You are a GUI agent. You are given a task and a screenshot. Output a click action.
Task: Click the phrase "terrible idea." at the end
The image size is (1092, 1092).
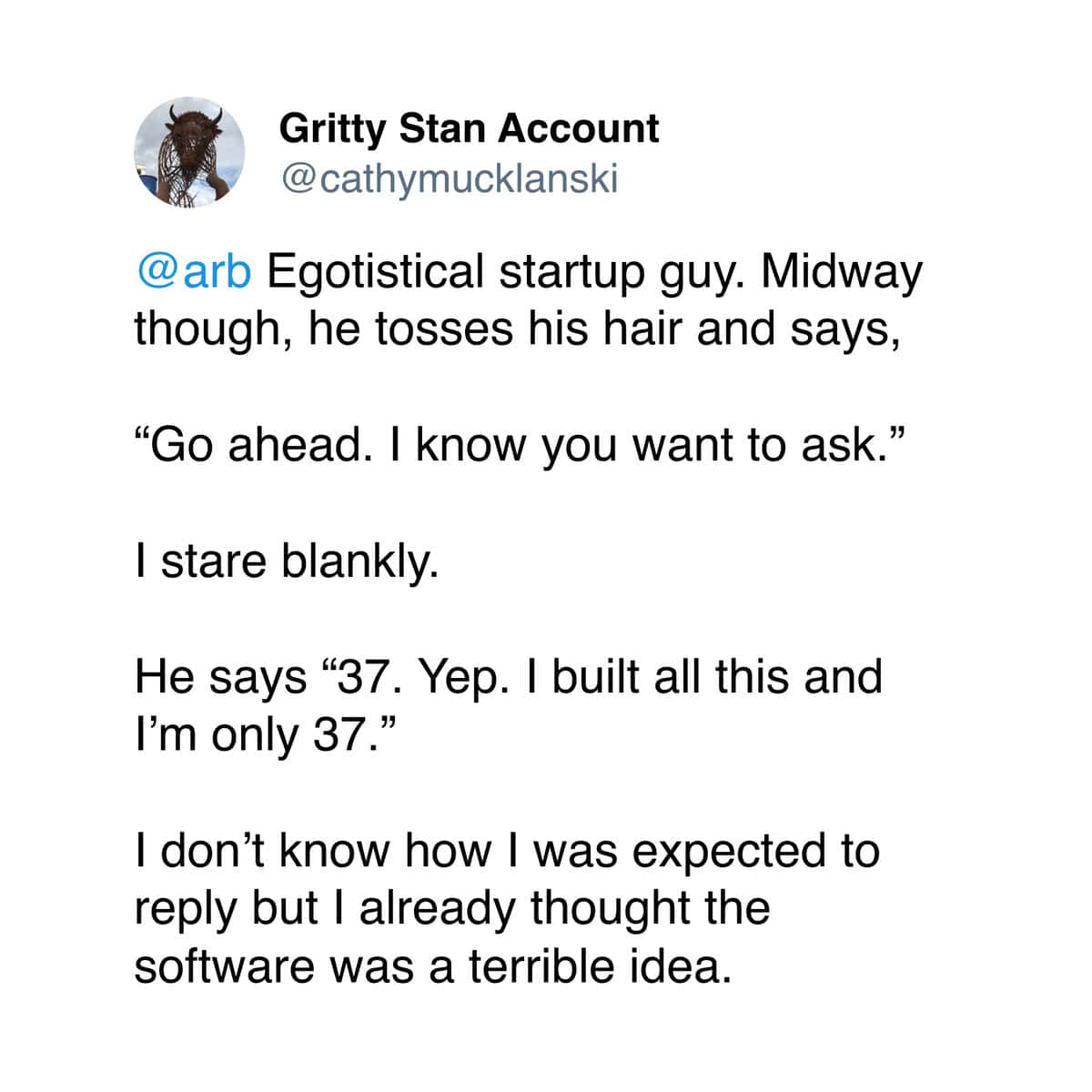tap(600, 966)
